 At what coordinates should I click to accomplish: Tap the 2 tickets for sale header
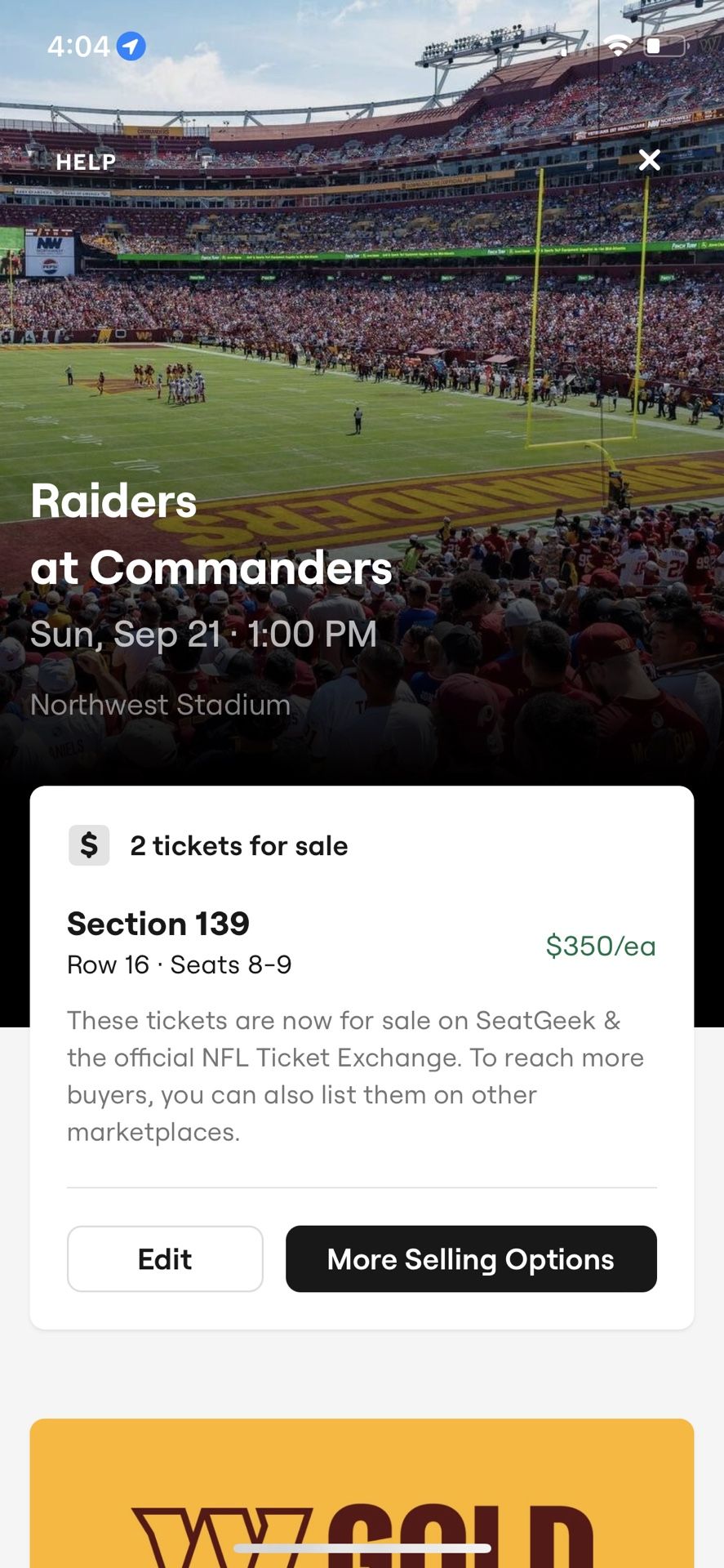[238, 845]
